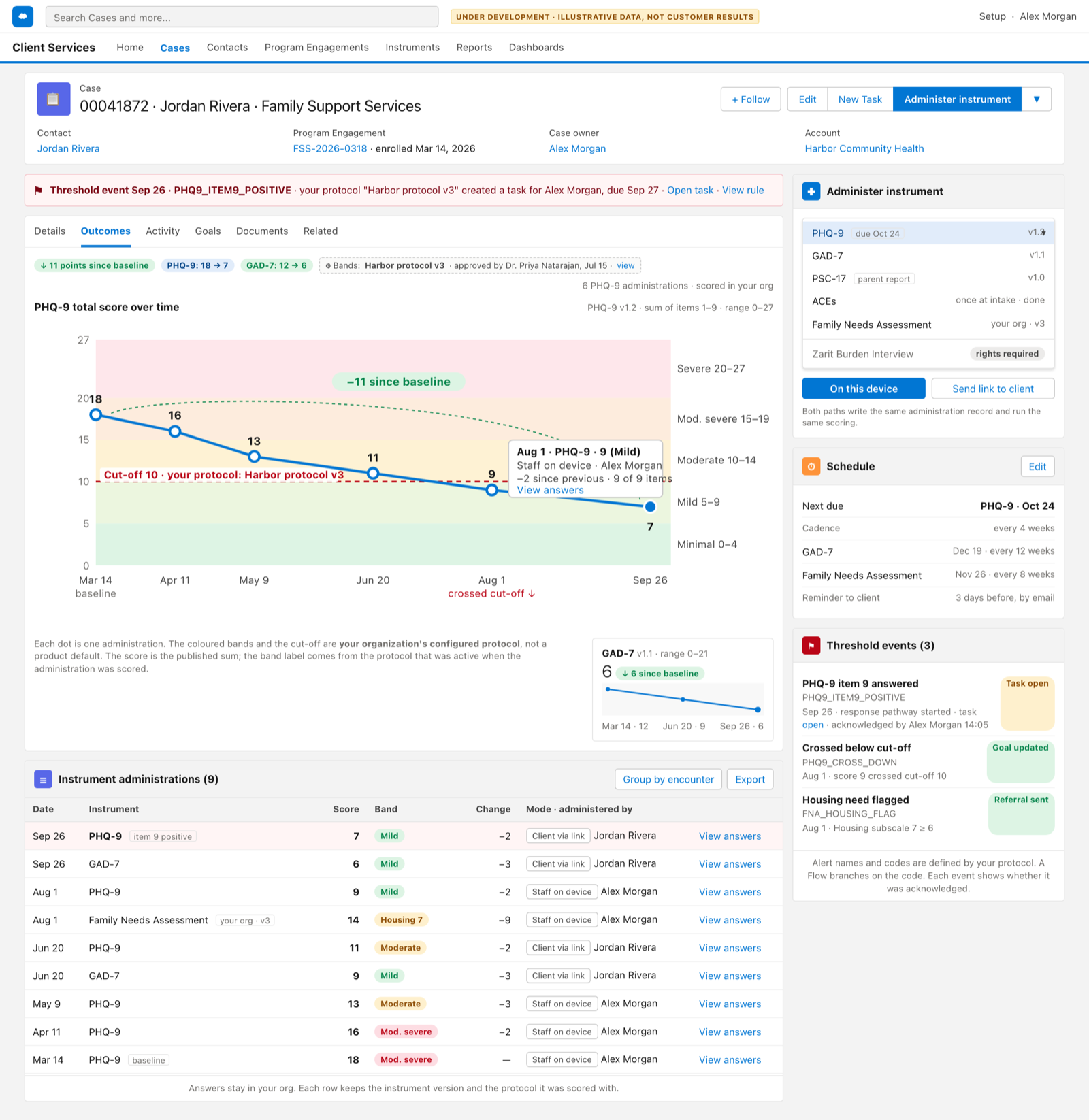Click the Salesforce cloud app logo
The height and width of the screenshot is (1120, 1089).
pos(22,16)
